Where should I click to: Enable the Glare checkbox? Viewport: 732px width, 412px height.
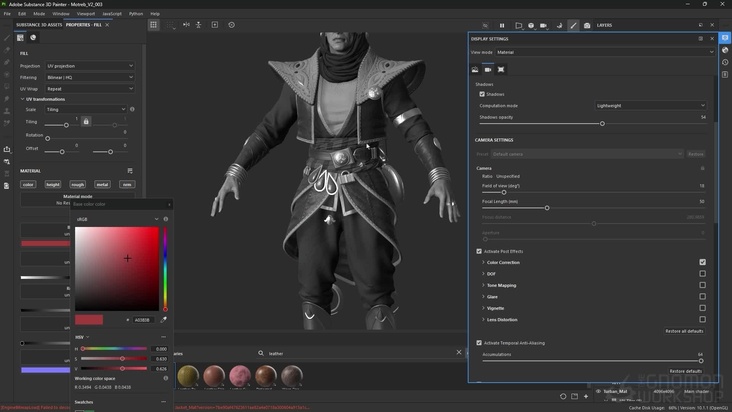tap(703, 296)
